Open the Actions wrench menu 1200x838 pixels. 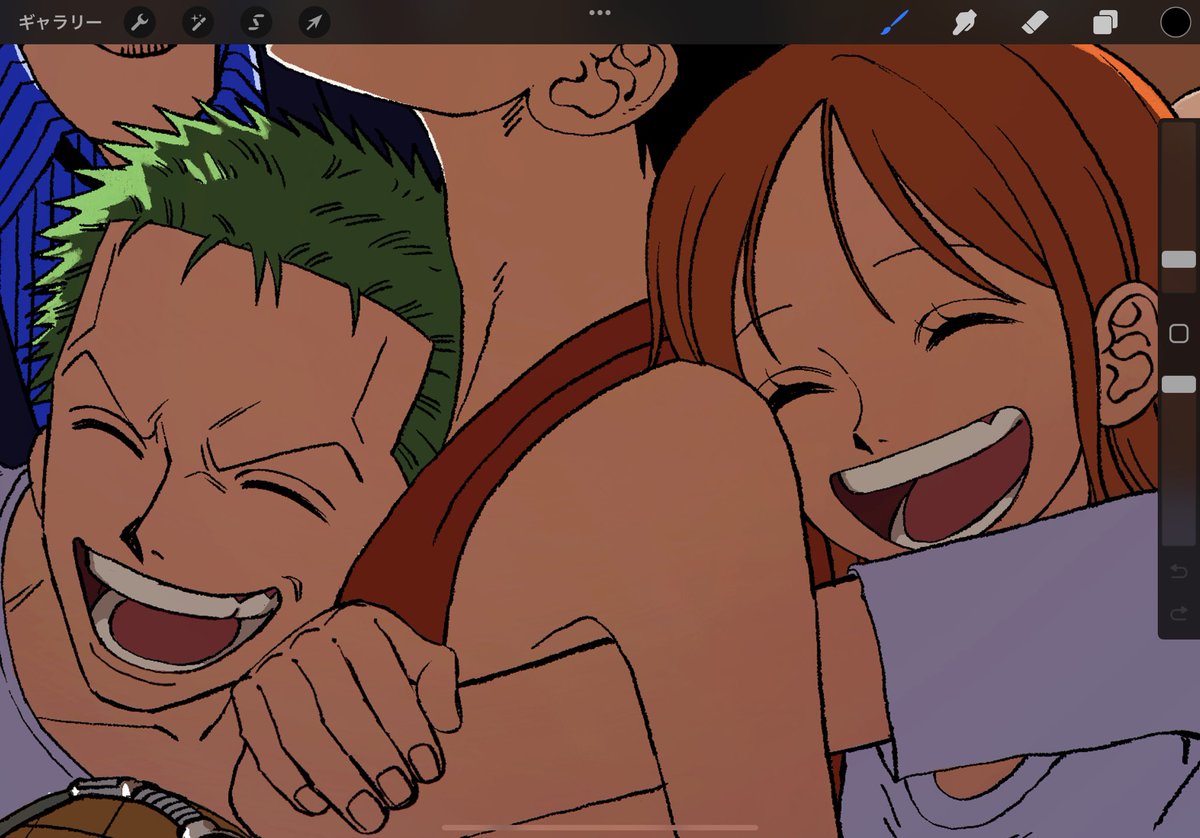click(x=140, y=22)
